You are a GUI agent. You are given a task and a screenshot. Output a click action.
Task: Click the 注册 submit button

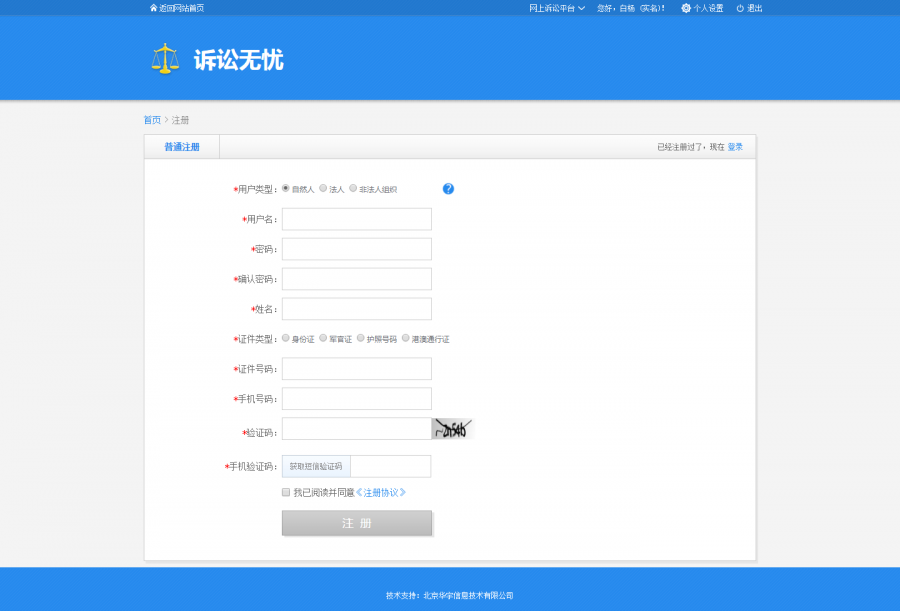click(356, 523)
